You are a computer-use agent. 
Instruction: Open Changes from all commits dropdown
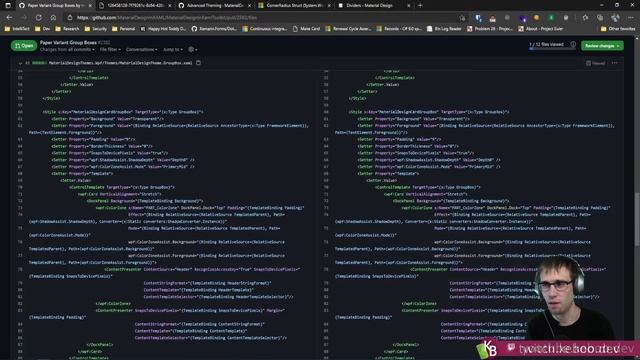(x=67, y=49)
